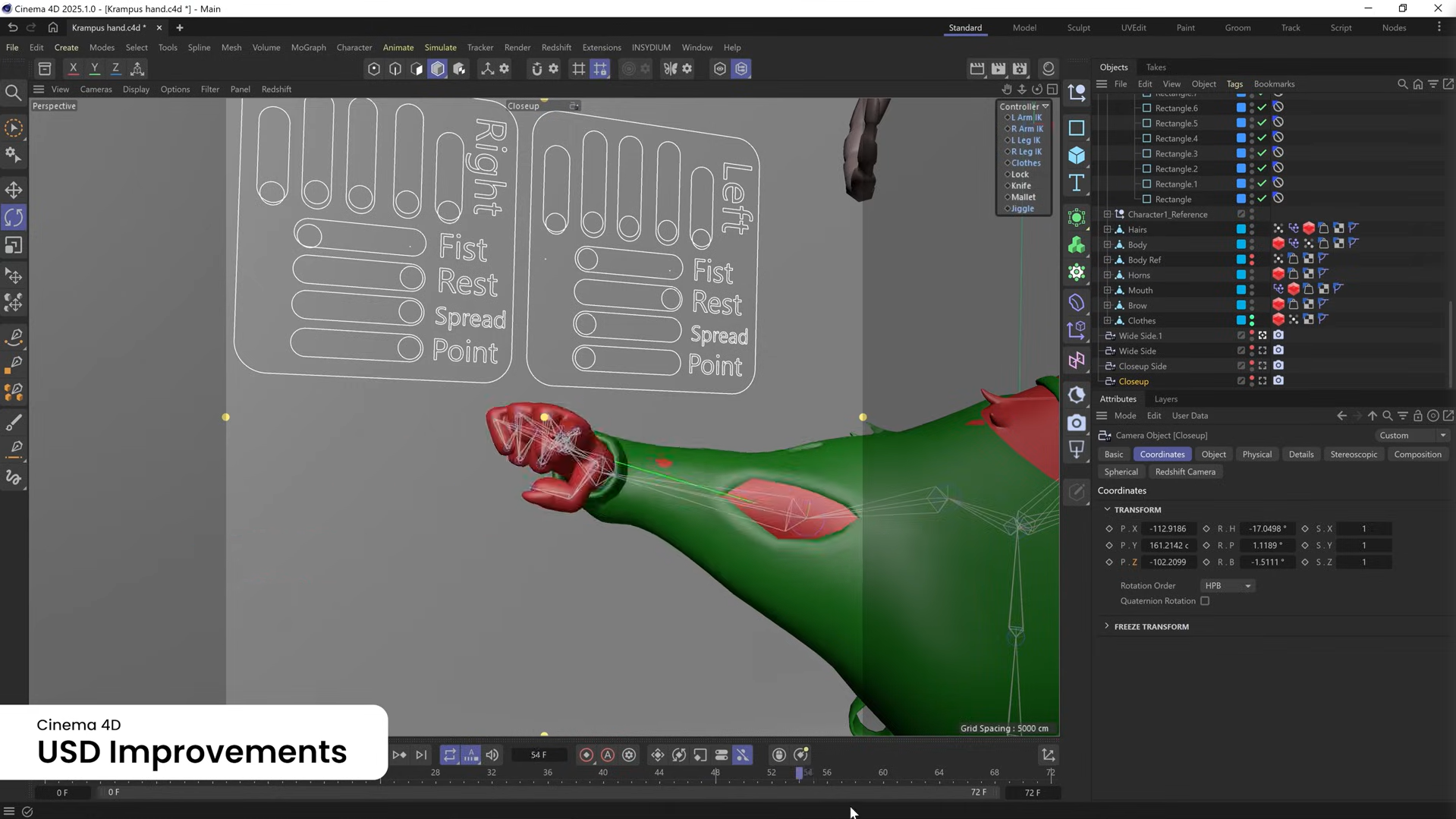1456x819 pixels.
Task: Toggle the Autokeying button
Action: 608,754
